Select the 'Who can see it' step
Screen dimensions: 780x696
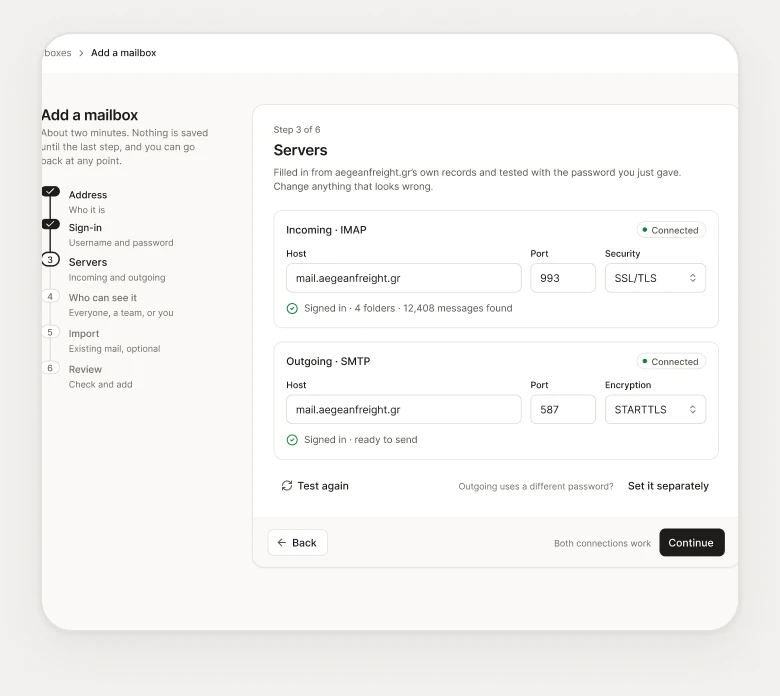coord(102,298)
